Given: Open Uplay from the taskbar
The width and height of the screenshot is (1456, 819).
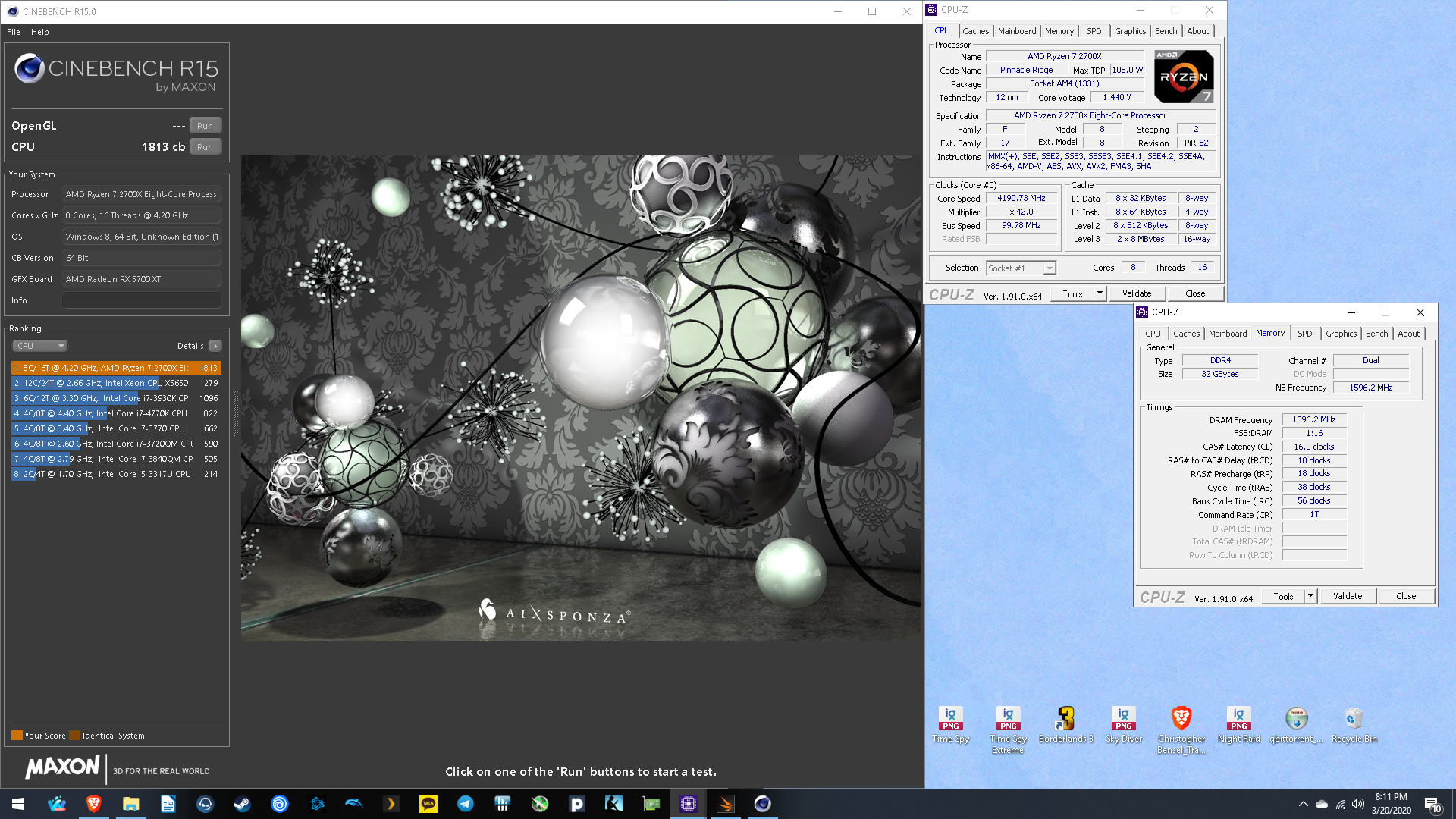Looking at the screenshot, I should click(x=280, y=804).
